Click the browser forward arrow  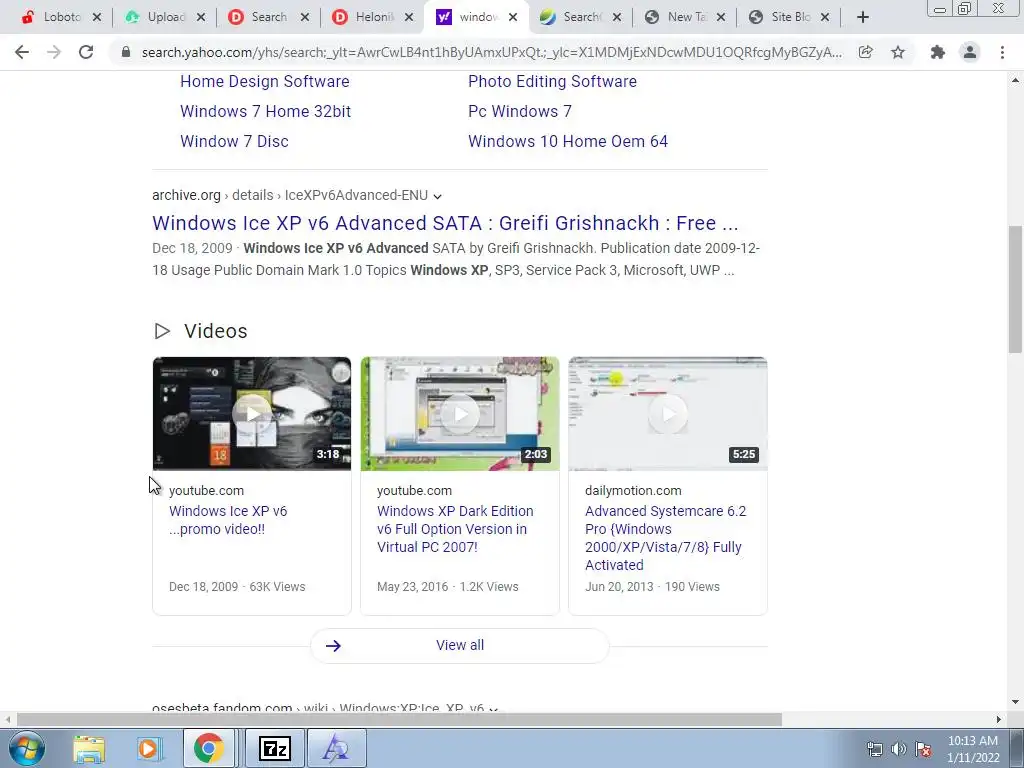(x=54, y=52)
